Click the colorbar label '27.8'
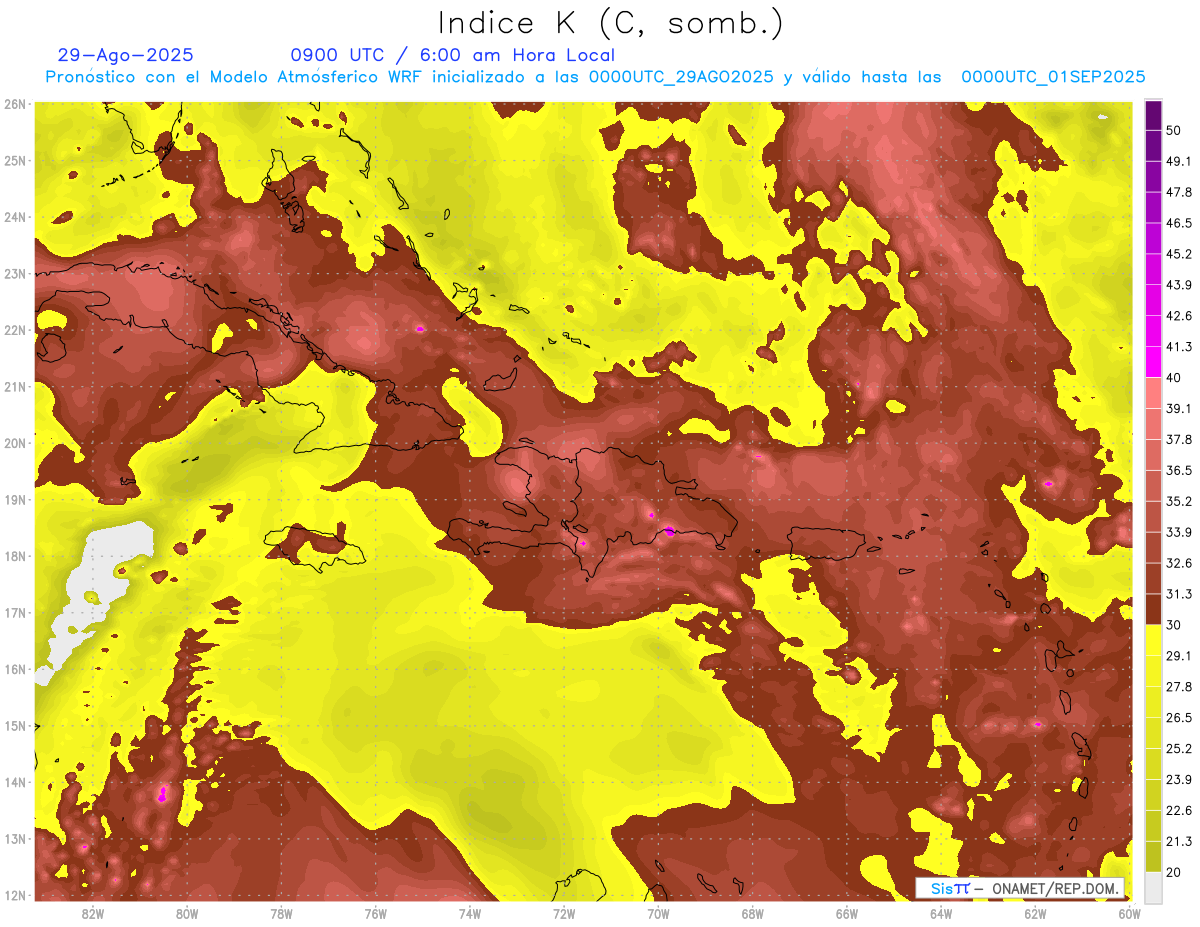Image resolution: width=1200 pixels, height=927 pixels. tap(1178, 687)
